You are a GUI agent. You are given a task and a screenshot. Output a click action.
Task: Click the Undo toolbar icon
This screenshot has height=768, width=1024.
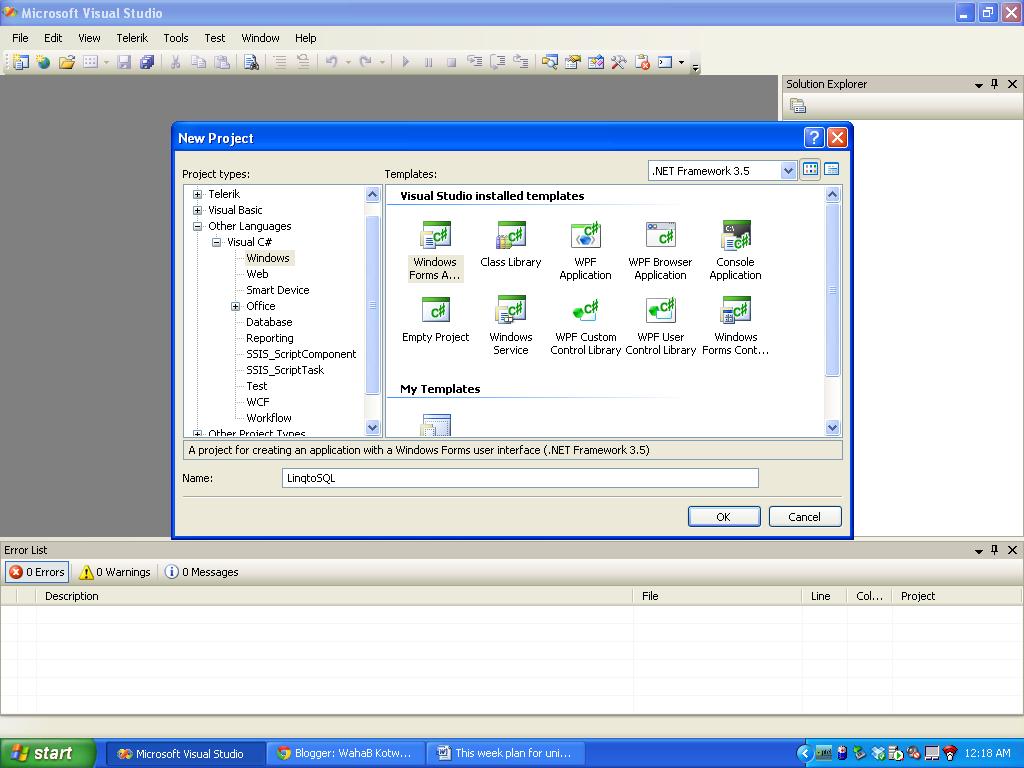(x=330, y=62)
